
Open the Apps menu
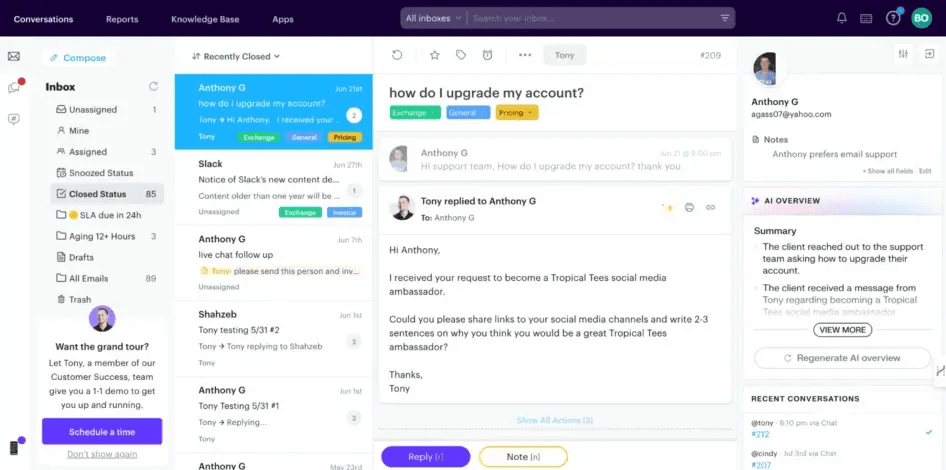[282, 19]
